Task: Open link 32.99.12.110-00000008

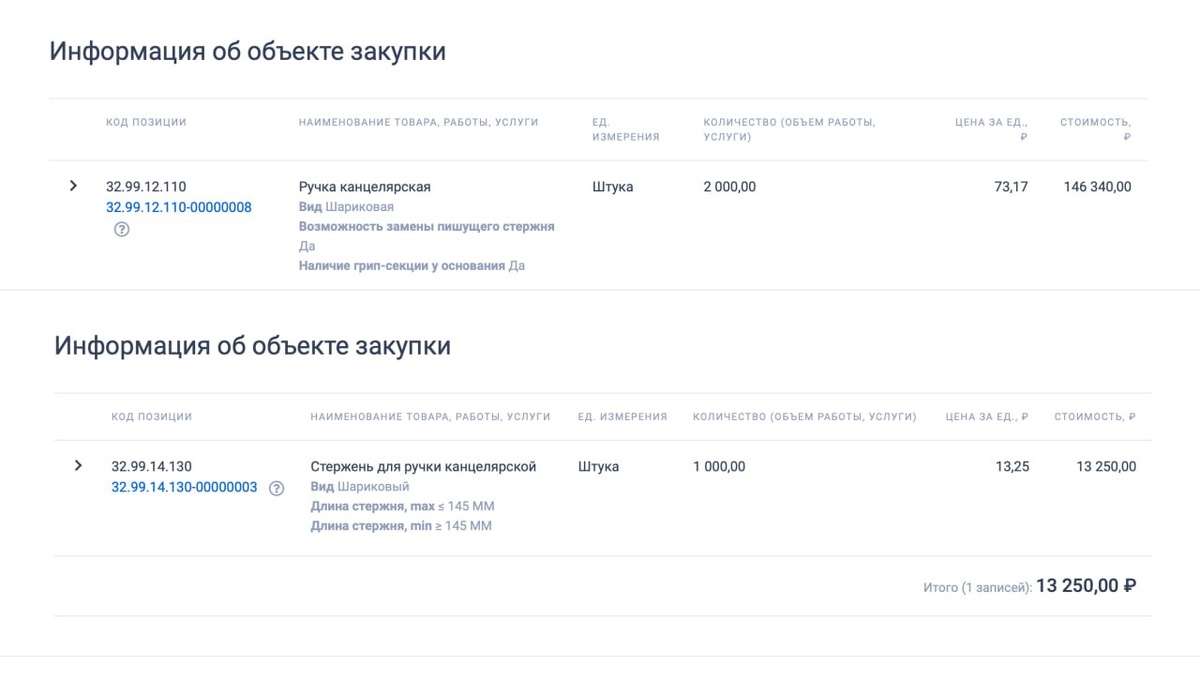Action: [x=179, y=208]
